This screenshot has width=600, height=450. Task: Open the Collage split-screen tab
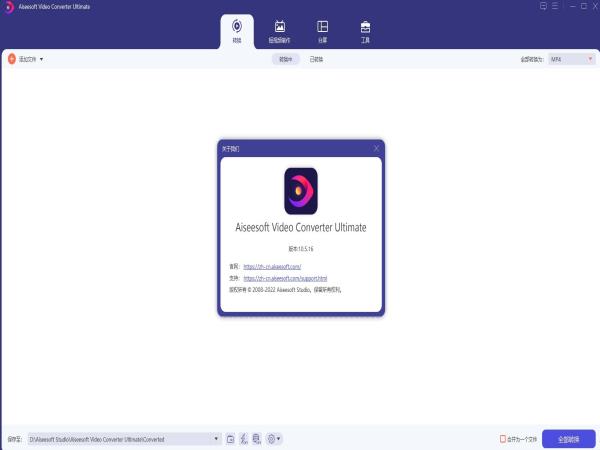click(x=322, y=26)
